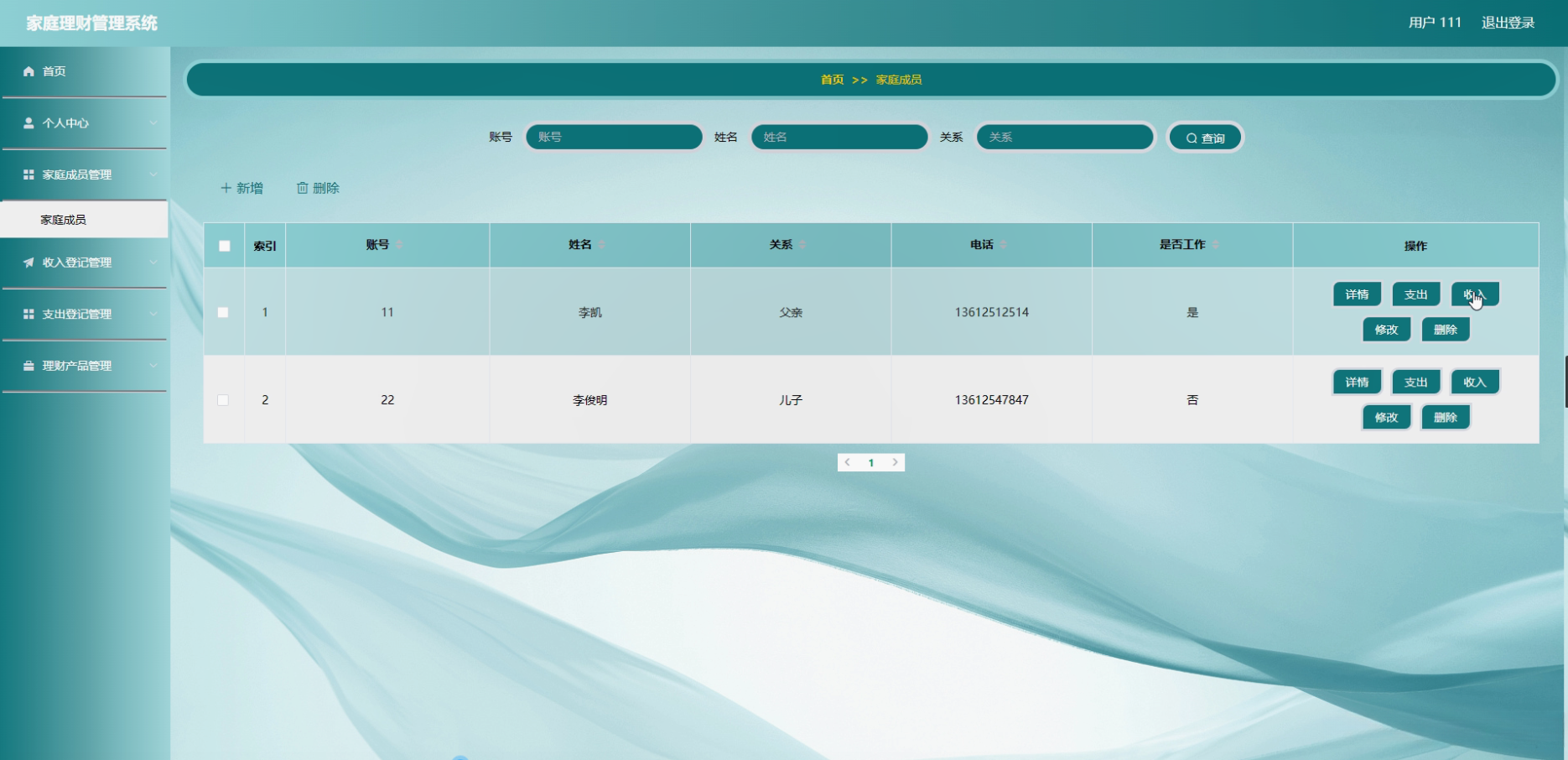Click 修改 for 李俊明
Image resolution: width=1568 pixels, height=760 pixels.
point(1386,418)
